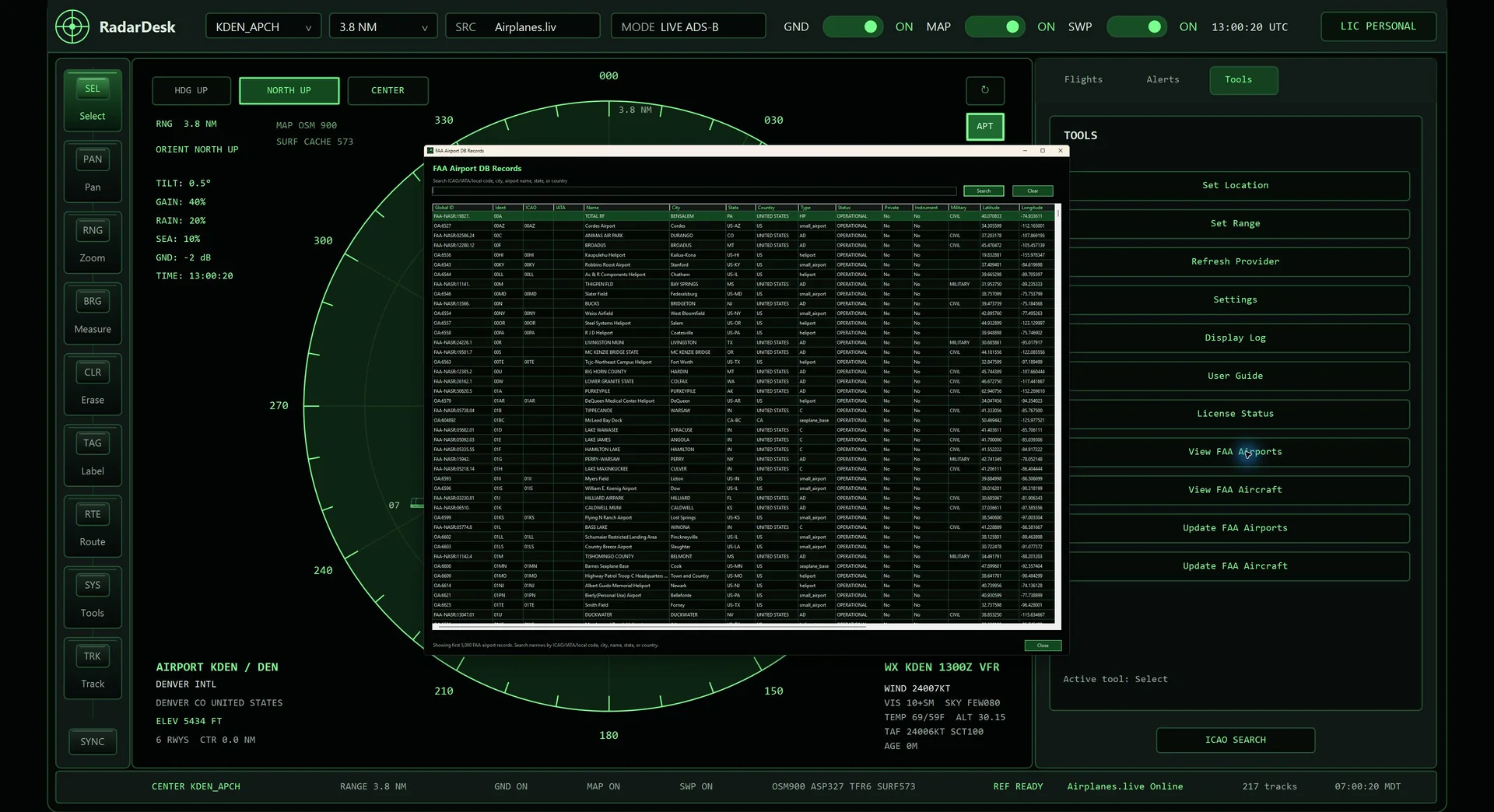Screen dimensions: 1494x812
Task: Click the RadarDesk radar logo
Action: coord(72,26)
